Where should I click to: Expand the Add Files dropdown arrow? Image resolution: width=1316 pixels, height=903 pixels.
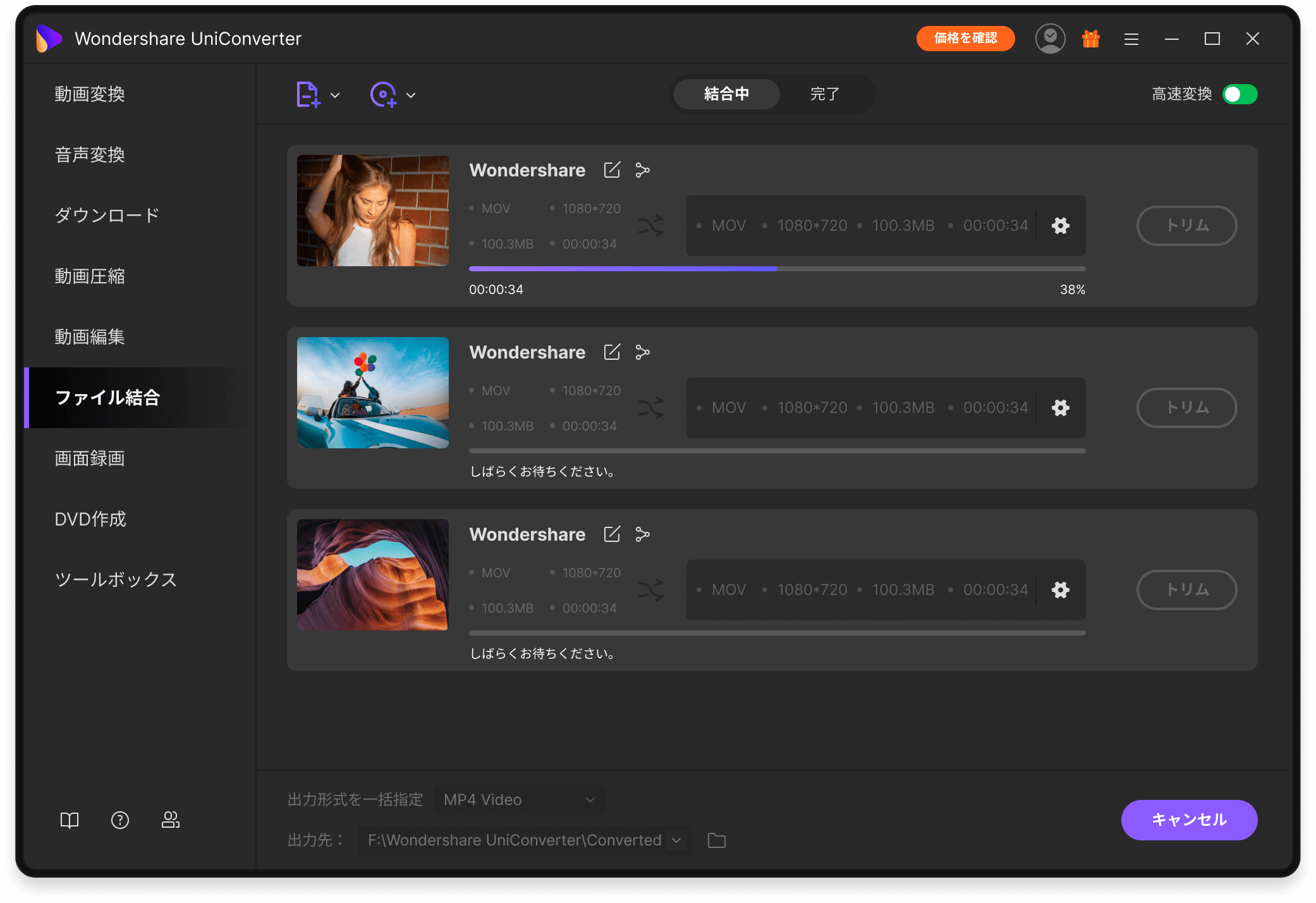pyautogui.click(x=335, y=95)
